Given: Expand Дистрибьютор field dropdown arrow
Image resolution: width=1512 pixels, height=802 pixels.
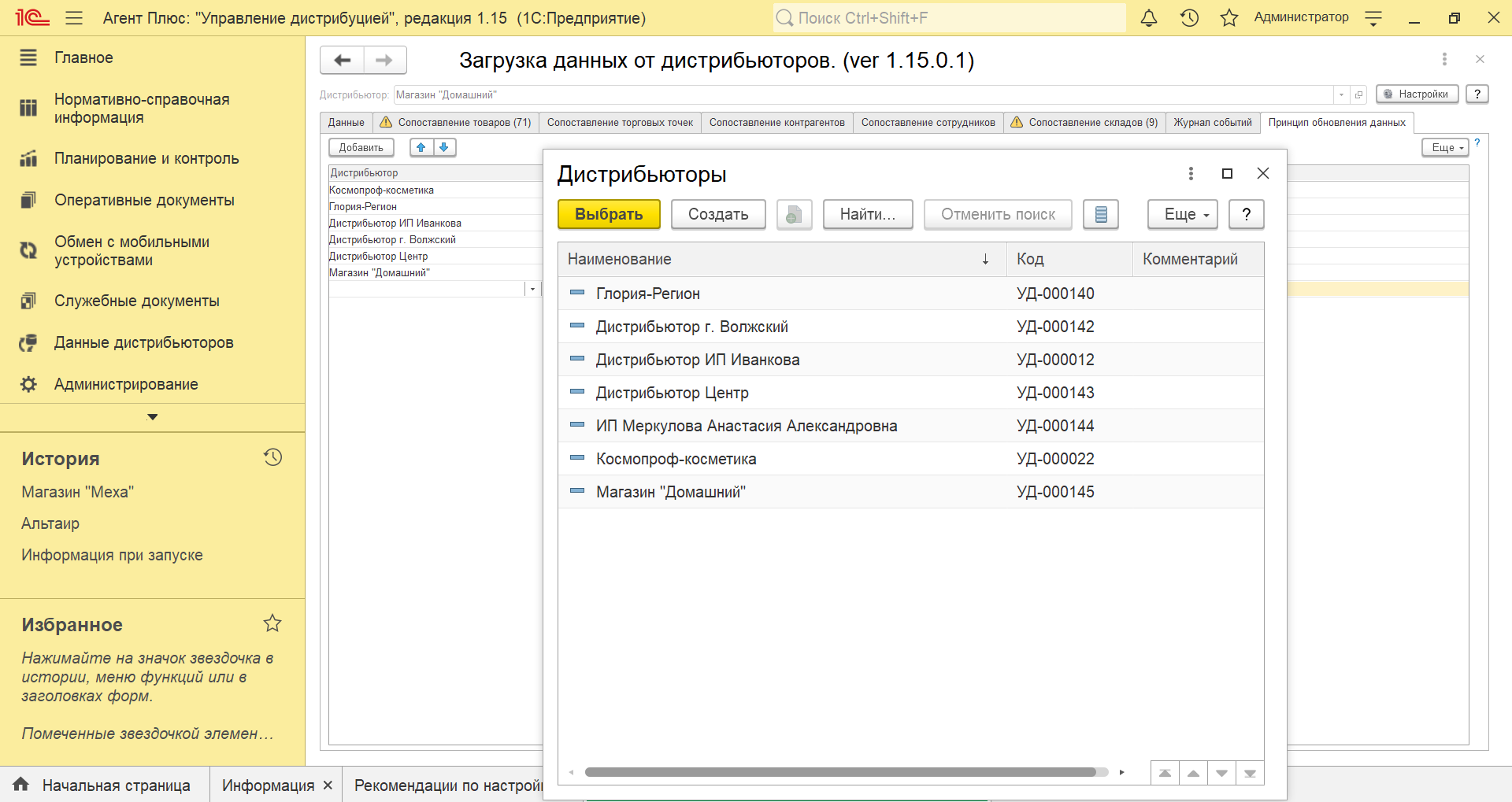Looking at the screenshot, I should coord(1341,94).
